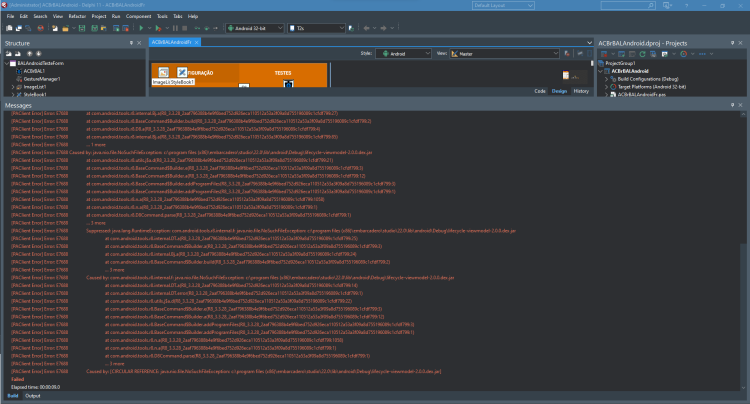Switch to the Output tab in Messages
Viewport: 750px width, 404px height.
[33, 396]
